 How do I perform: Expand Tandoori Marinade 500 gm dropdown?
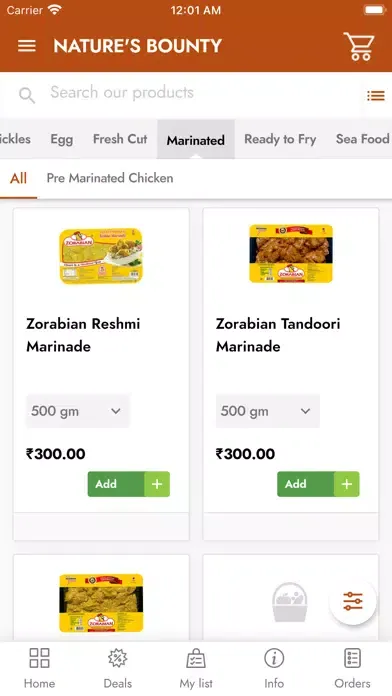pos(268,411)
